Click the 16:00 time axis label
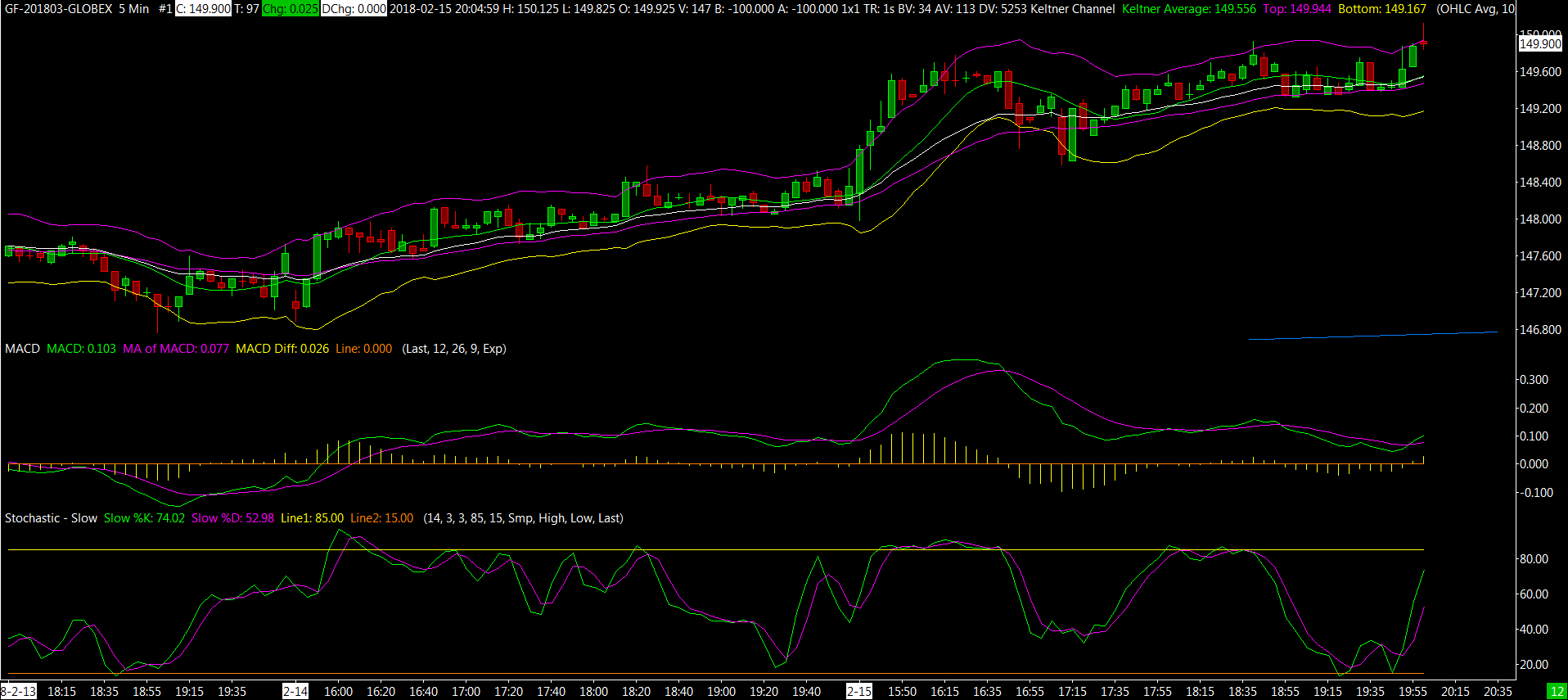The width and height of the screenshot is (1568, 700). [x=338, y=692]
